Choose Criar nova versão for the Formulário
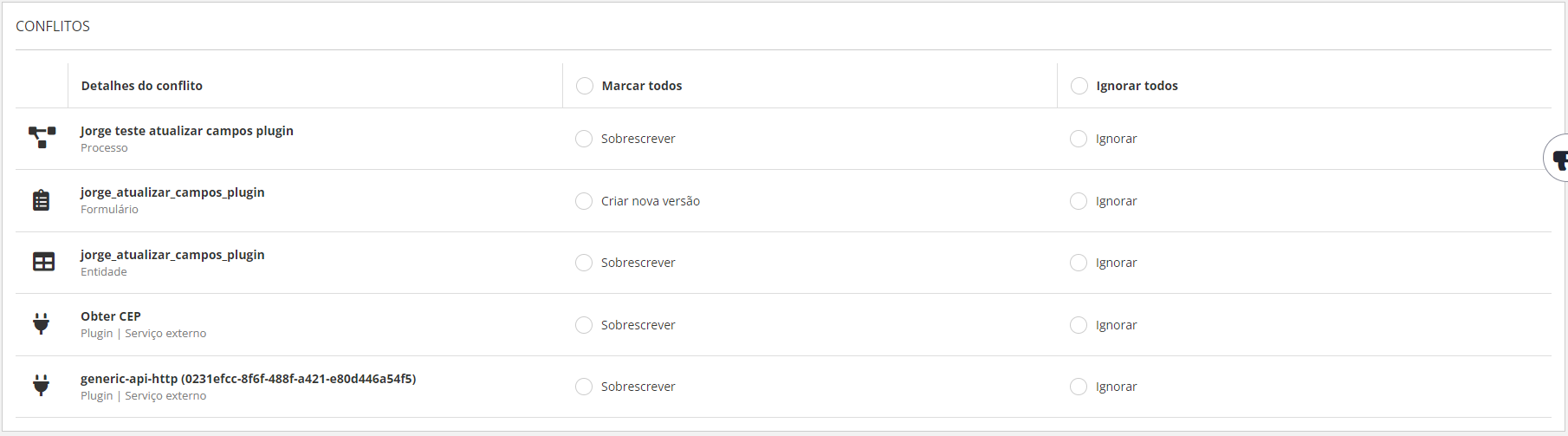 [x=584, y=201]
